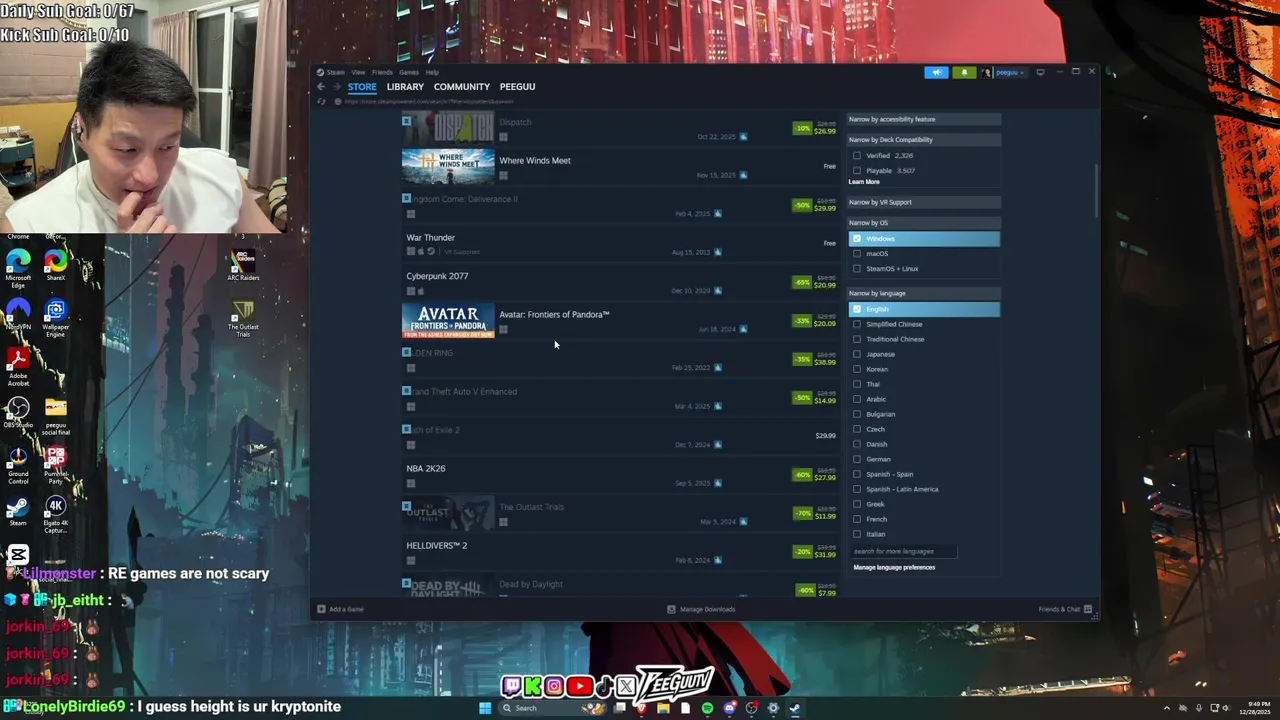Check the German language filter
This screenshot has height=720, width=1280.
tap(856, 459)
